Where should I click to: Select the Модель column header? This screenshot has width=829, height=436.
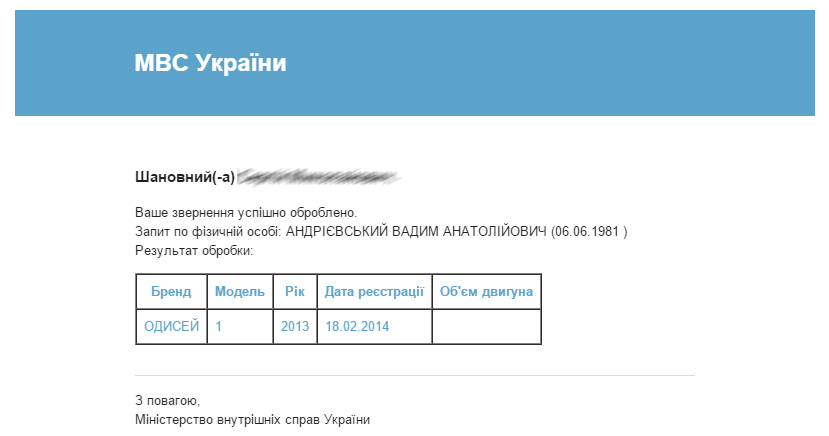click(240, 292)
